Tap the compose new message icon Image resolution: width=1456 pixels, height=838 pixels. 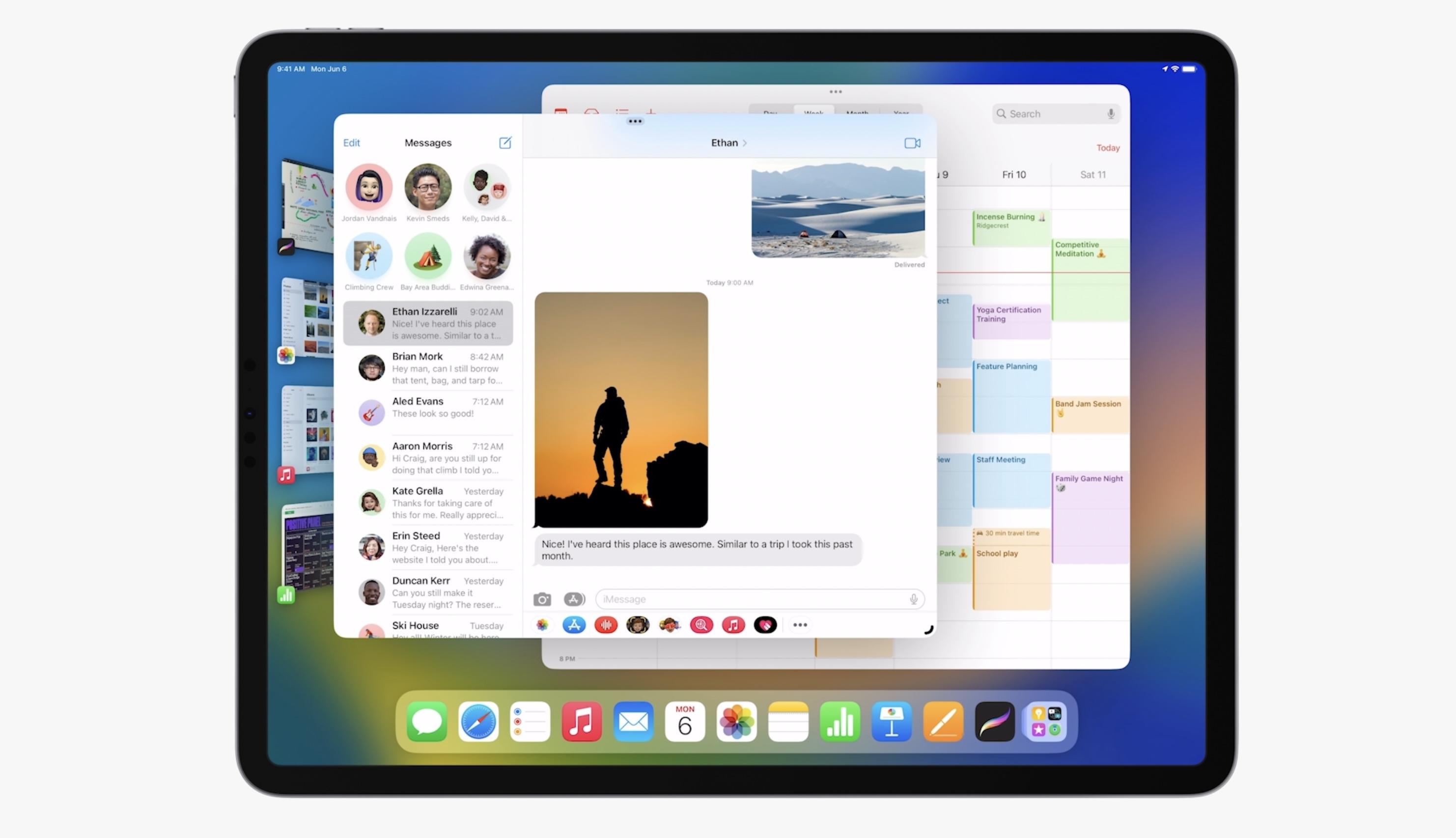tap(504, 143)
